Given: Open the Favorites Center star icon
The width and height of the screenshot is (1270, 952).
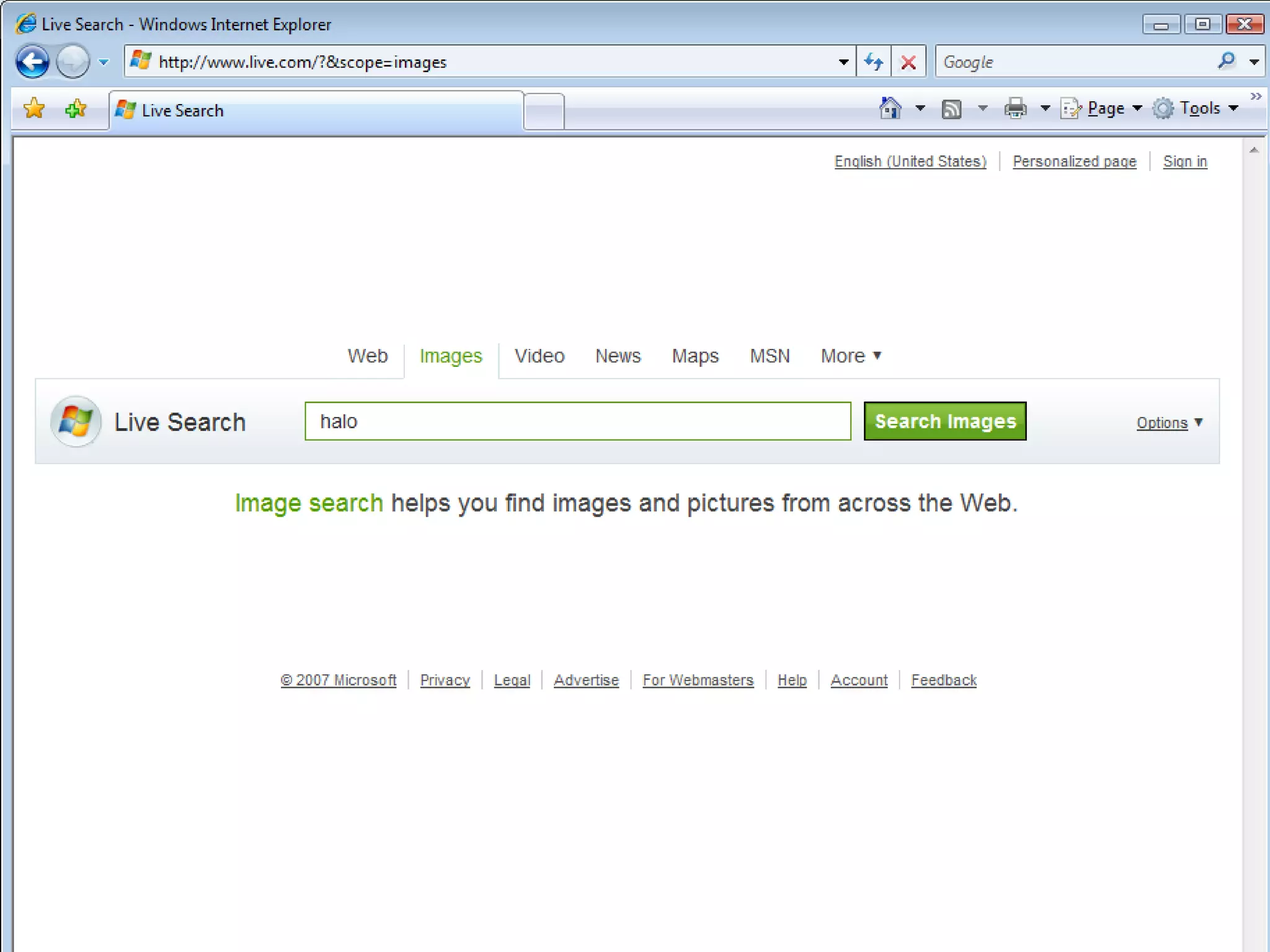Looking at the screenshot, I should pos(34,109).
